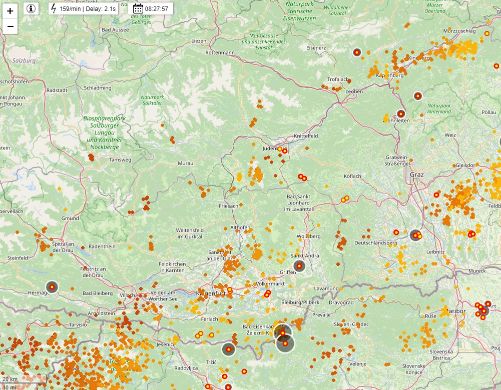This screenshot has height=390, width=501.
Task: Select the large grey strike circle at Bad Eisenkappel
Action: click(x=285, y=343)
